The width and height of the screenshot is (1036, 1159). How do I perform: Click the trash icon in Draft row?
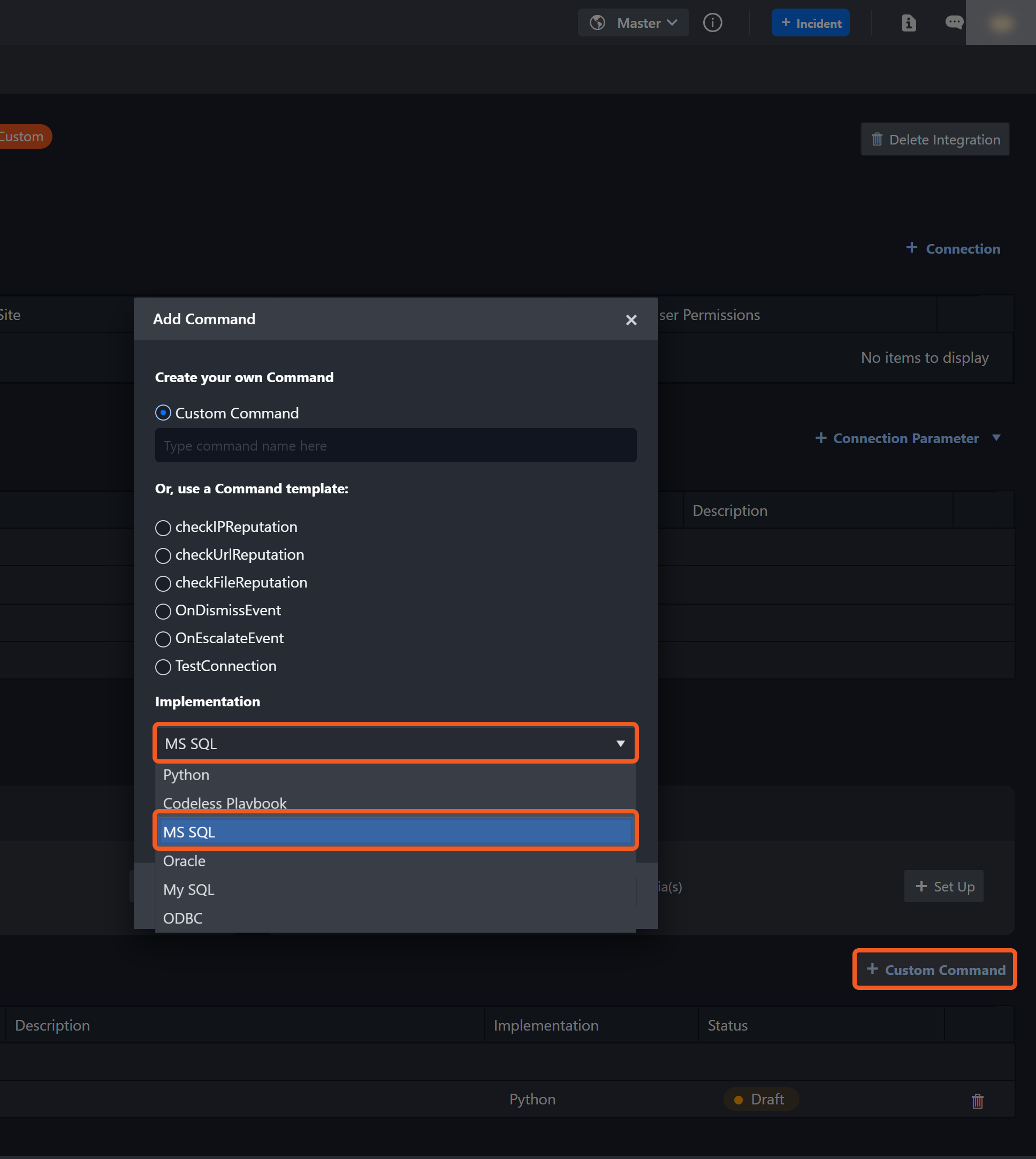point(977,1101)
